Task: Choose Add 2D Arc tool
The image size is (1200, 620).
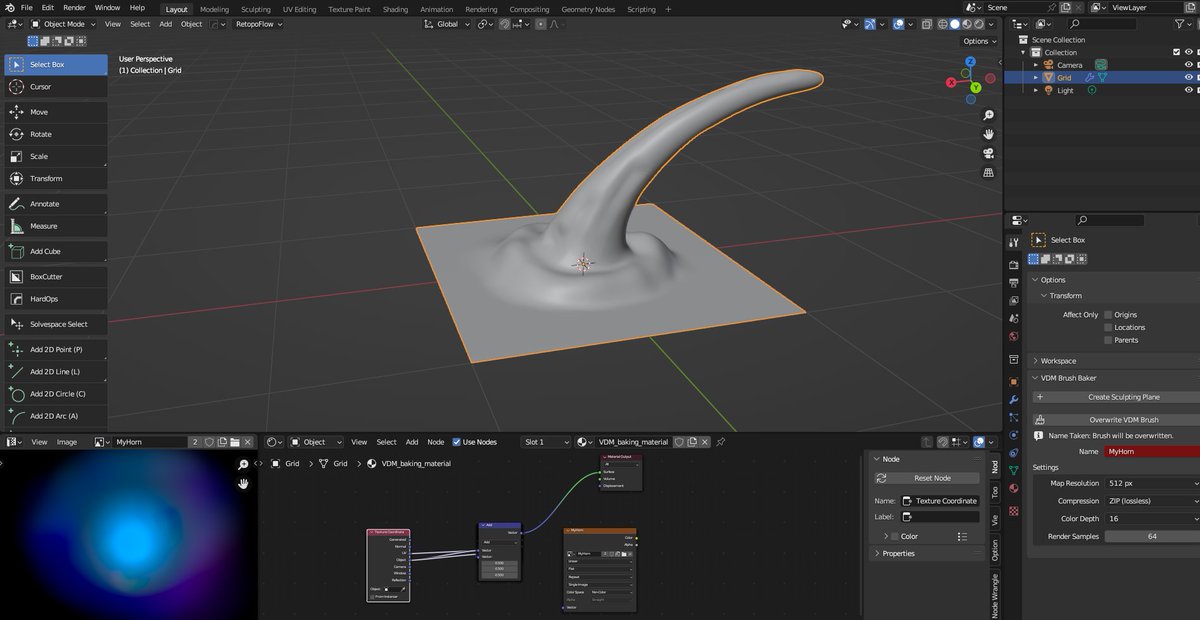Action: click(x=55, y=416)
